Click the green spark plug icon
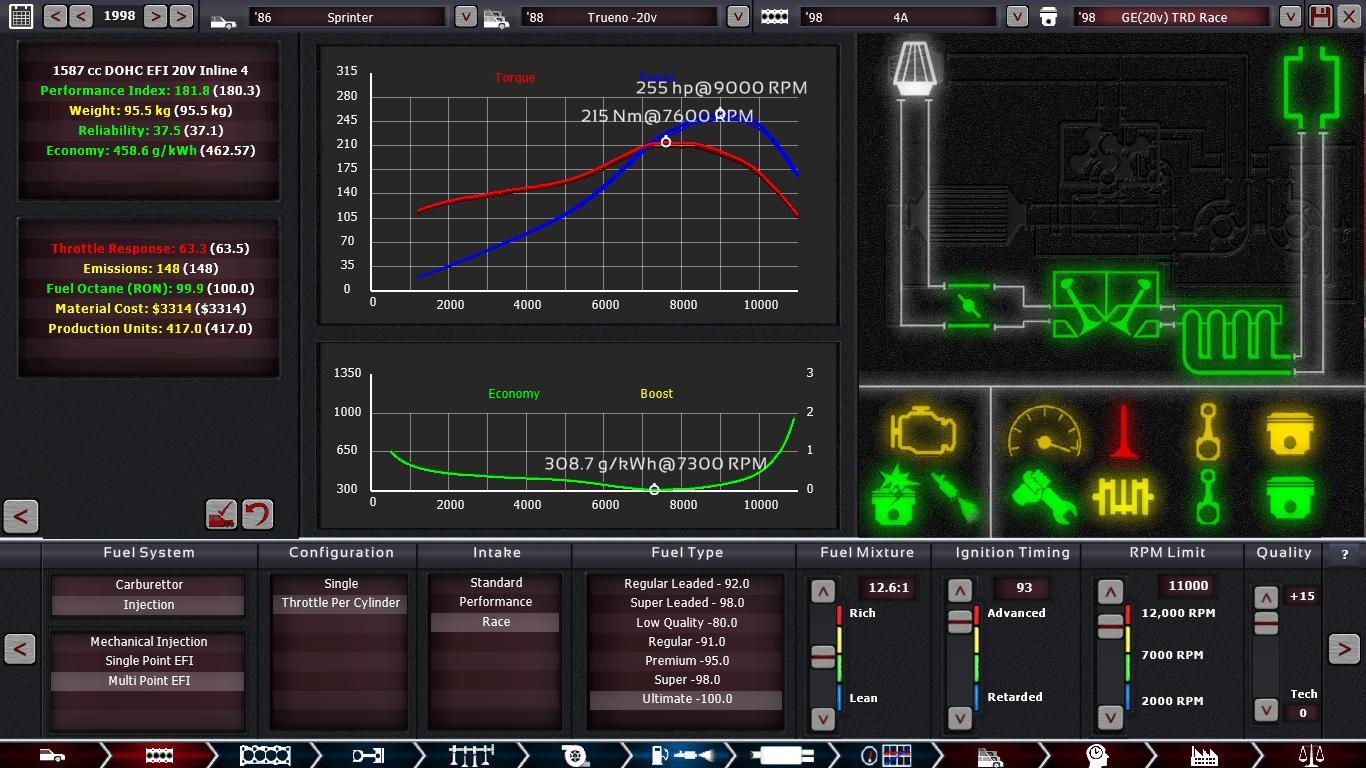This screenshot has height=768, width=1366. tap(956, 497)
